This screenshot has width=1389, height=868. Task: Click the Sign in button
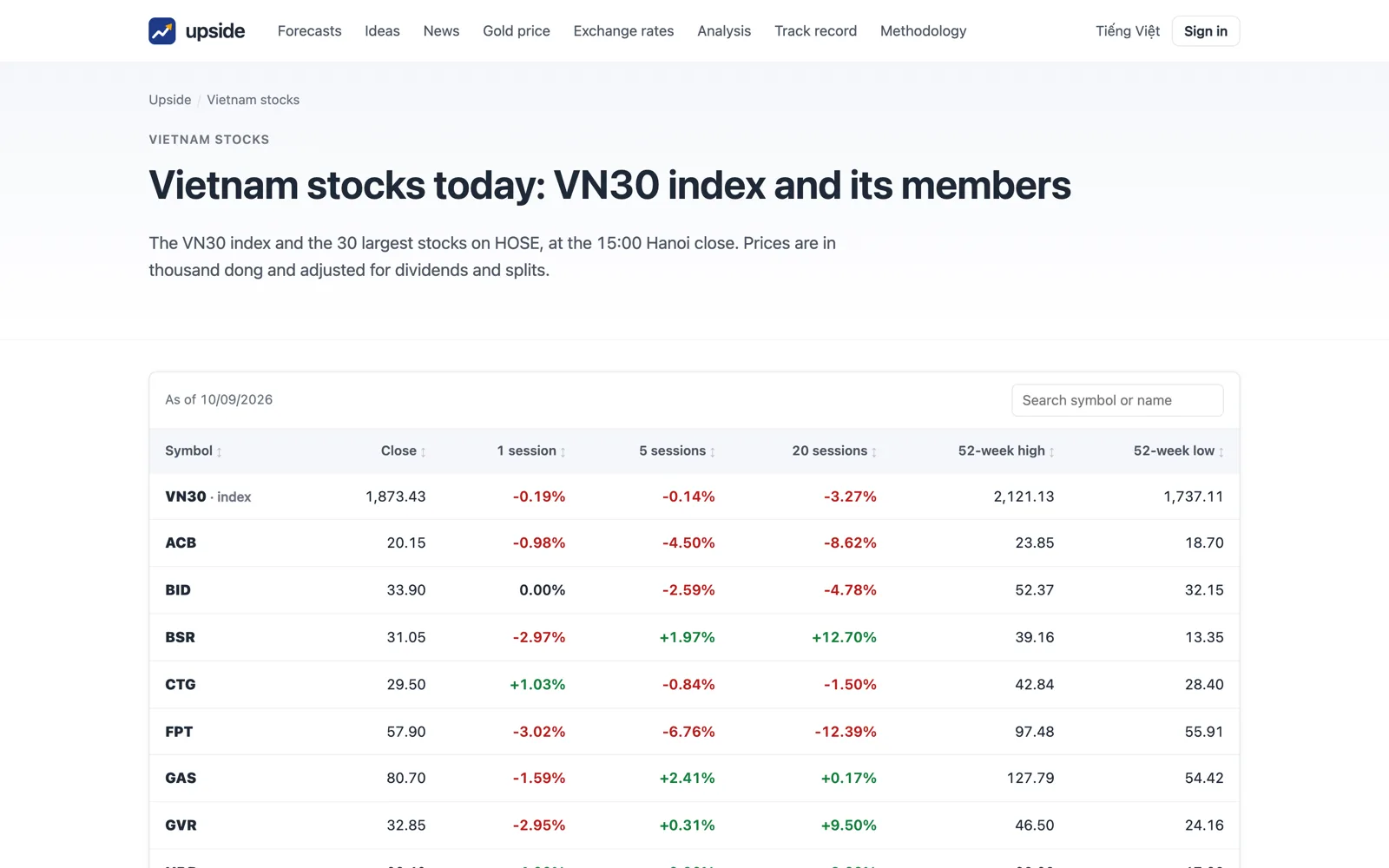(1206, 31)
